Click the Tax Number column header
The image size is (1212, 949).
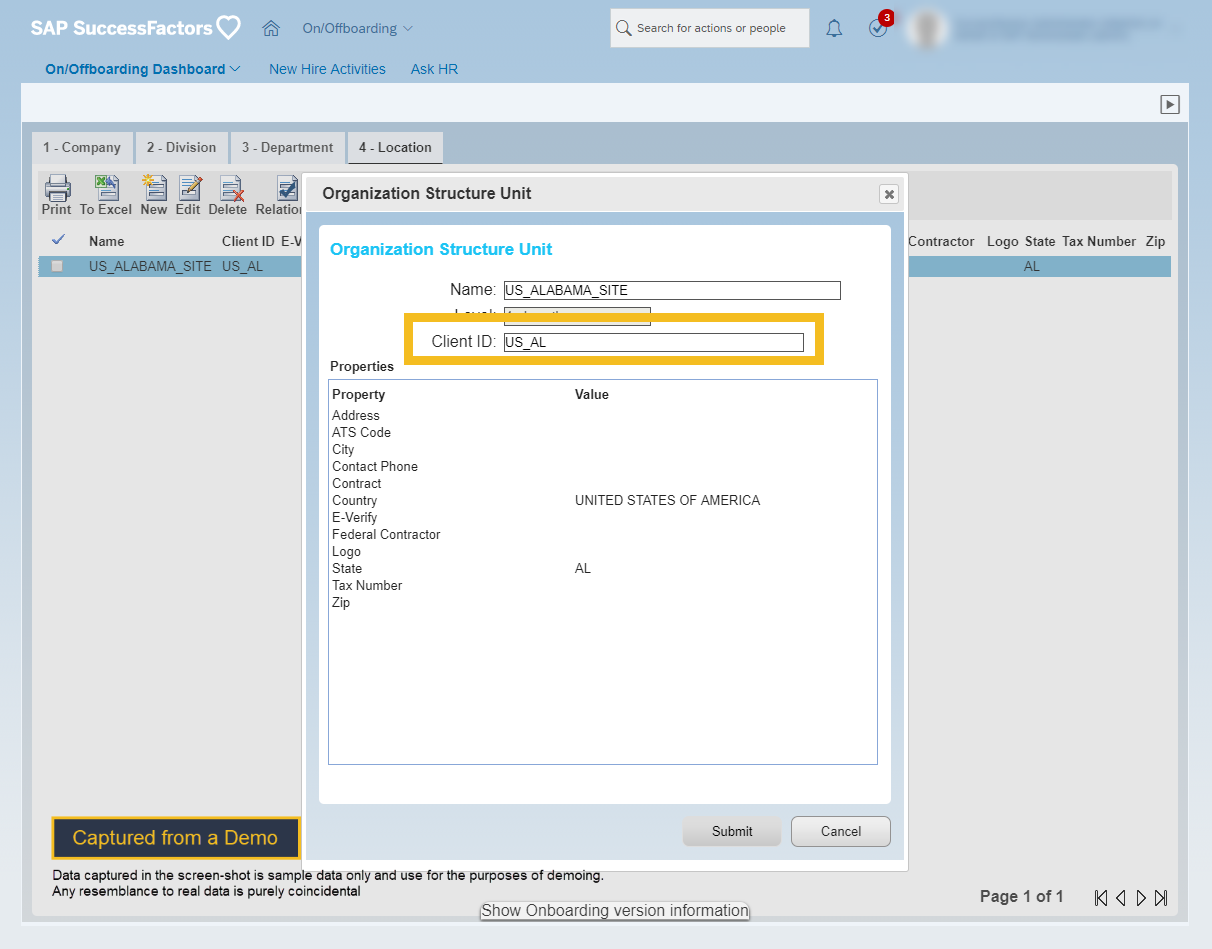point(1099,241)
